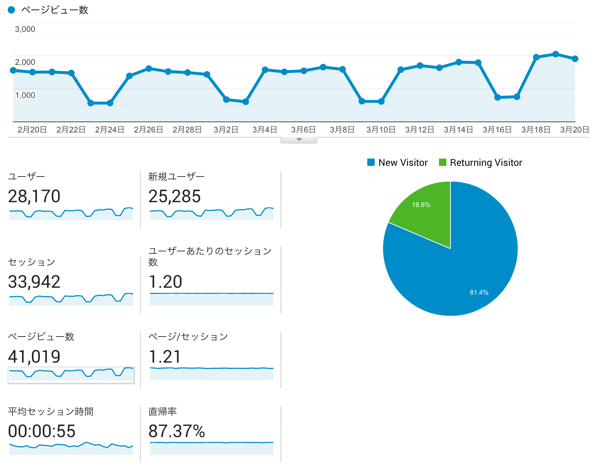600x469 pixels.
Task: Click the blue ページビュー数 legend dot
Action: tap(11, 10)
